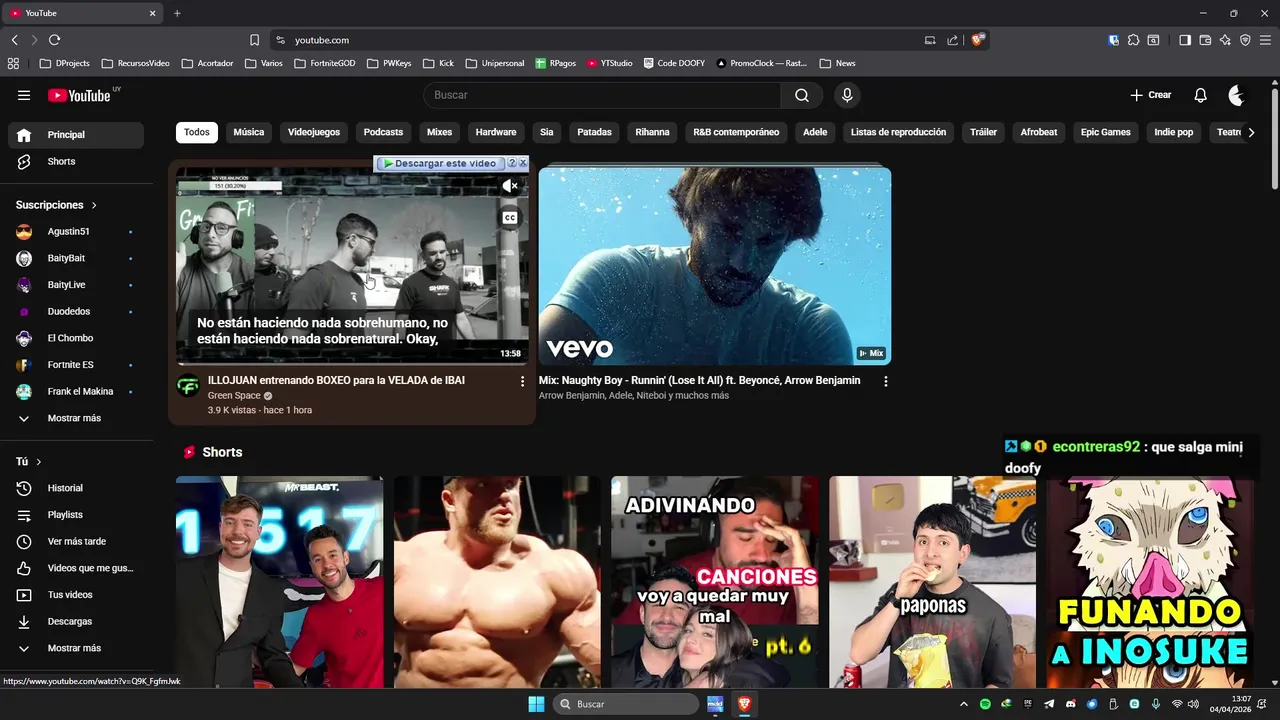Select the Música chip
The height and width of the screenshot is (720, 1280).
pos(249,132)
